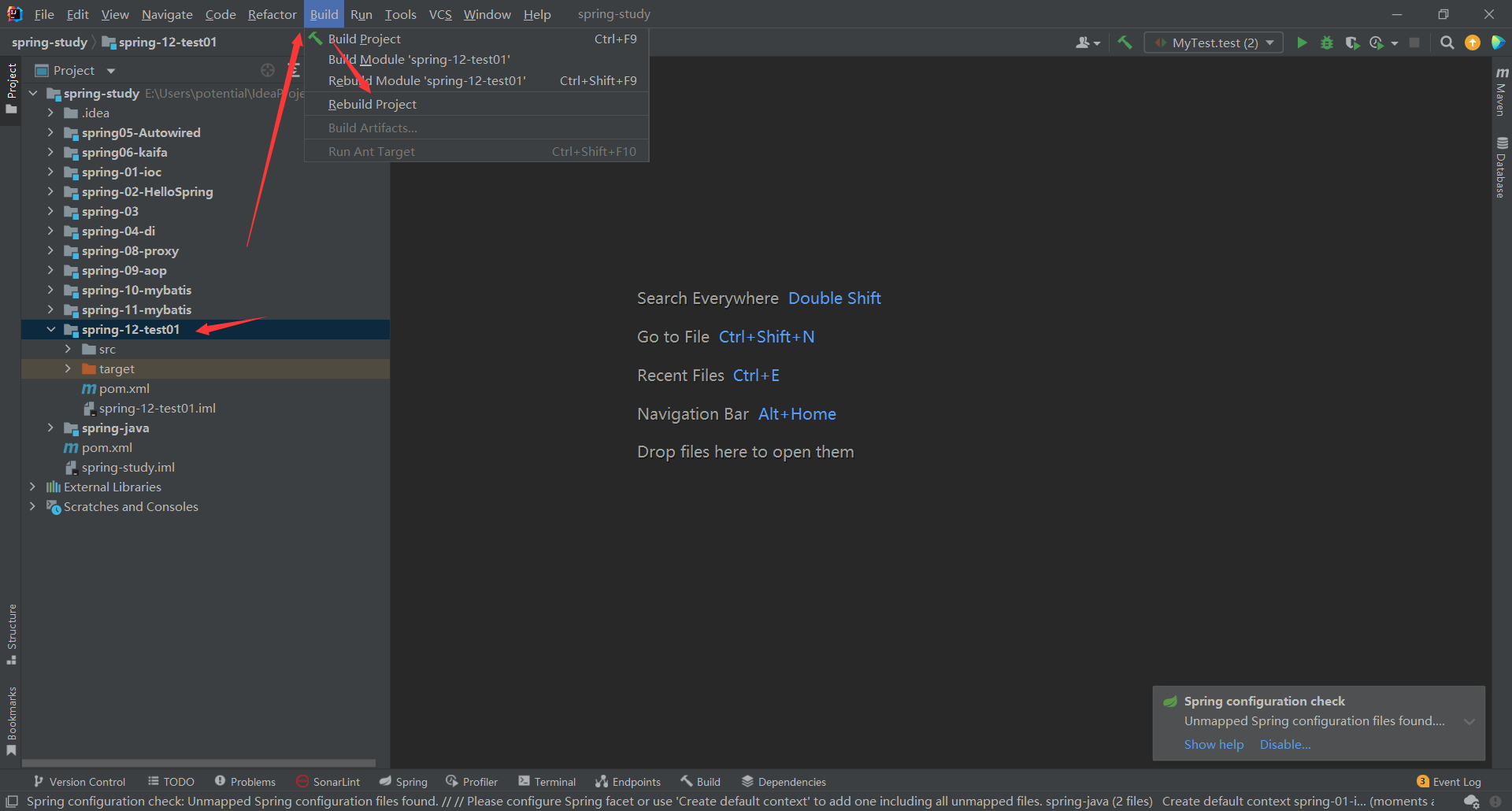Toggle the Spring notification expander chevron
This screenshot has width=1512, height=811.
(x=1469, y=721)
